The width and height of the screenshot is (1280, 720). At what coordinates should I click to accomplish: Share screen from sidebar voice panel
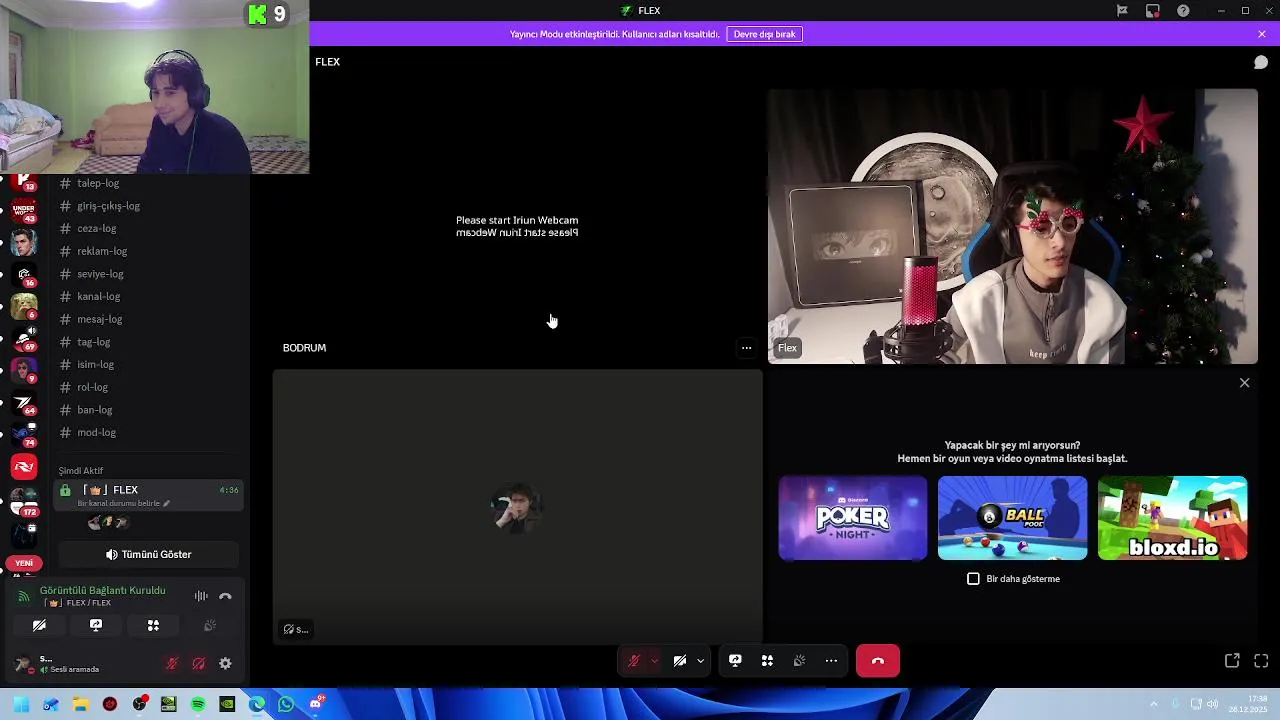[x=96, y=625]
